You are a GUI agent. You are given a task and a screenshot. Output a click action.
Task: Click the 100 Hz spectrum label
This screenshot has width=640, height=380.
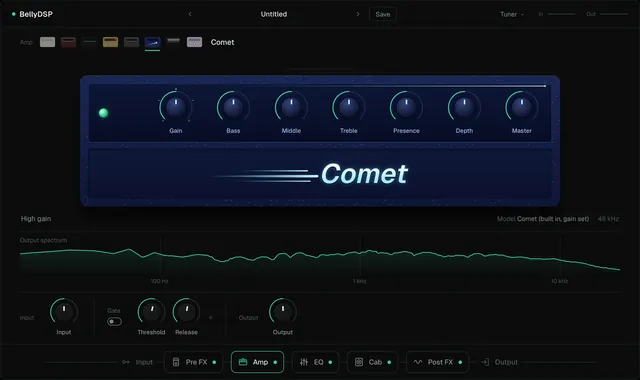point(160,281)
